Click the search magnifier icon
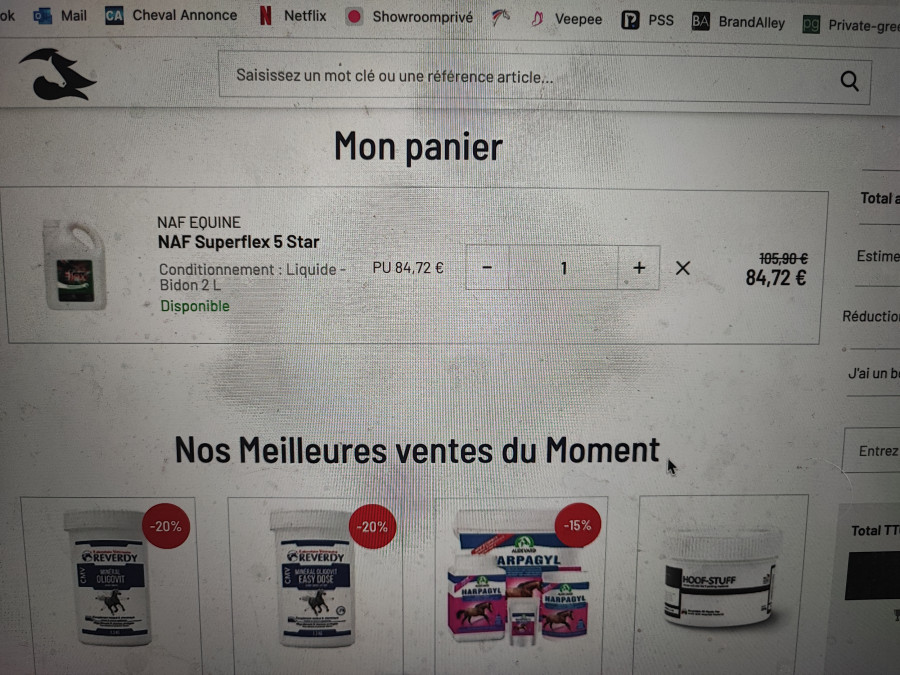This screenshot has height=675, width=900. pos(849,82)
